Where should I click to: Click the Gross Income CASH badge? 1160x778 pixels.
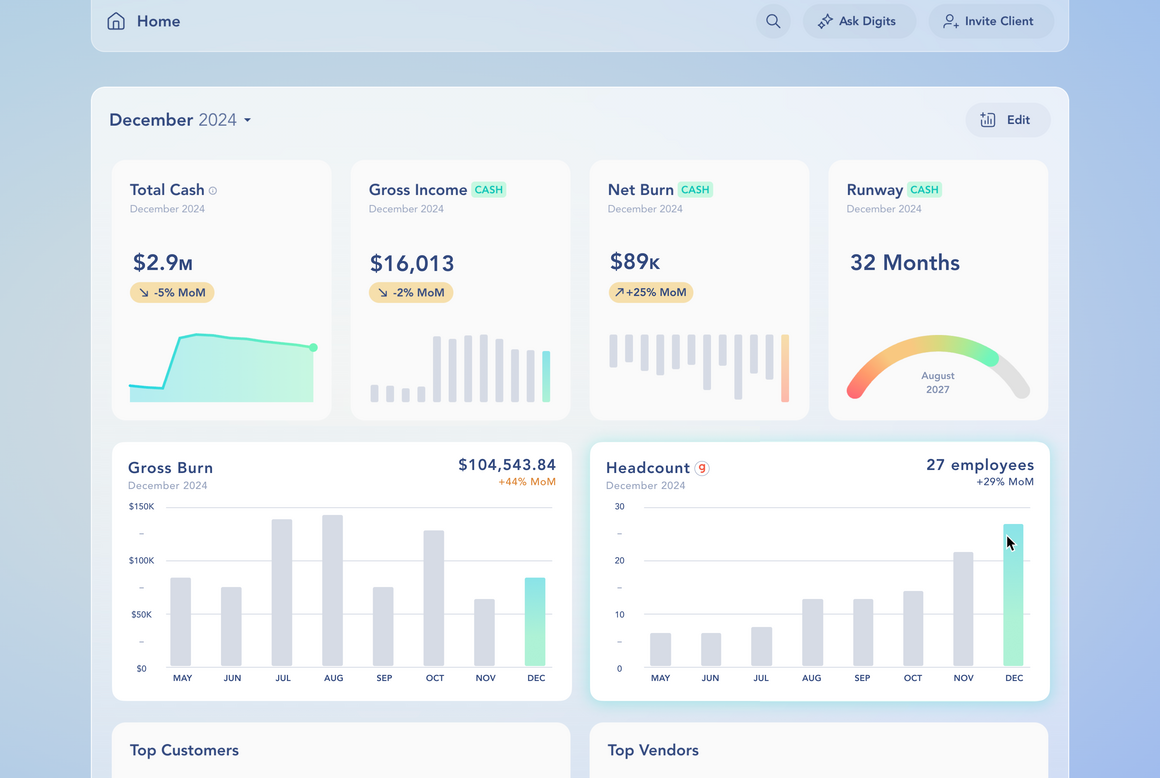(x=488, y=190)
